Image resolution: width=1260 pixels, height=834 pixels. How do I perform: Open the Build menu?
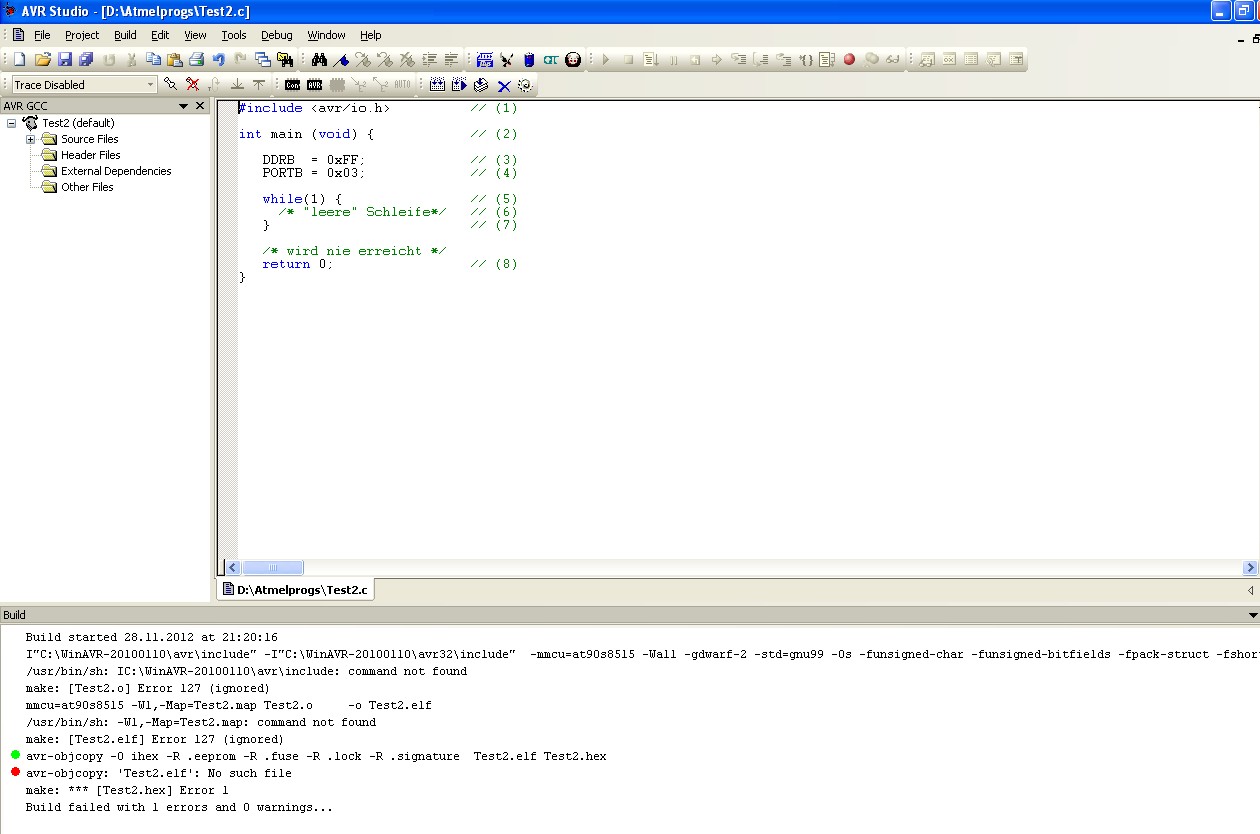pos(125,35)
